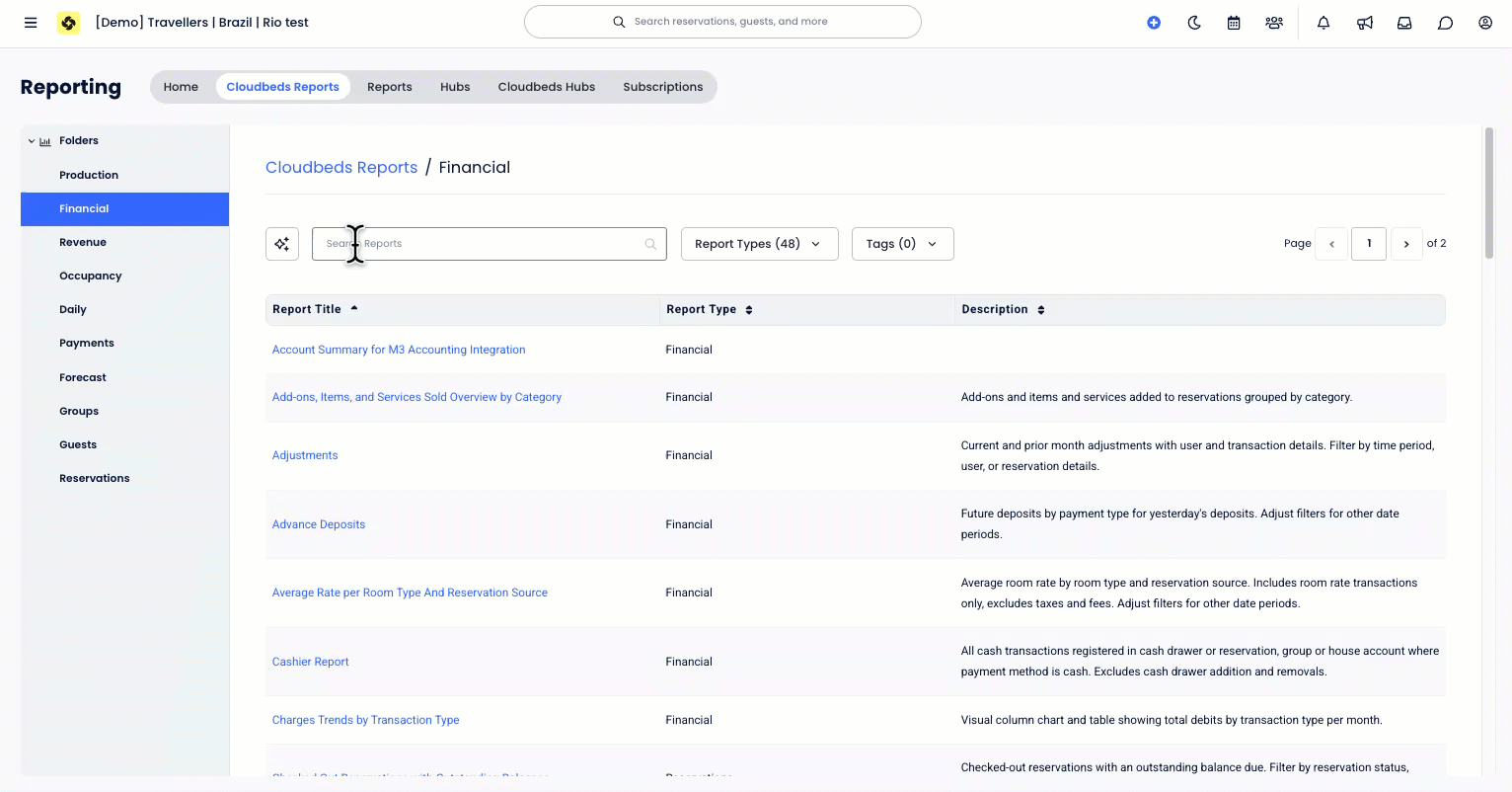Collapse the Folders section in sidebar
The image size is (1512, 792).
(32, 140)
